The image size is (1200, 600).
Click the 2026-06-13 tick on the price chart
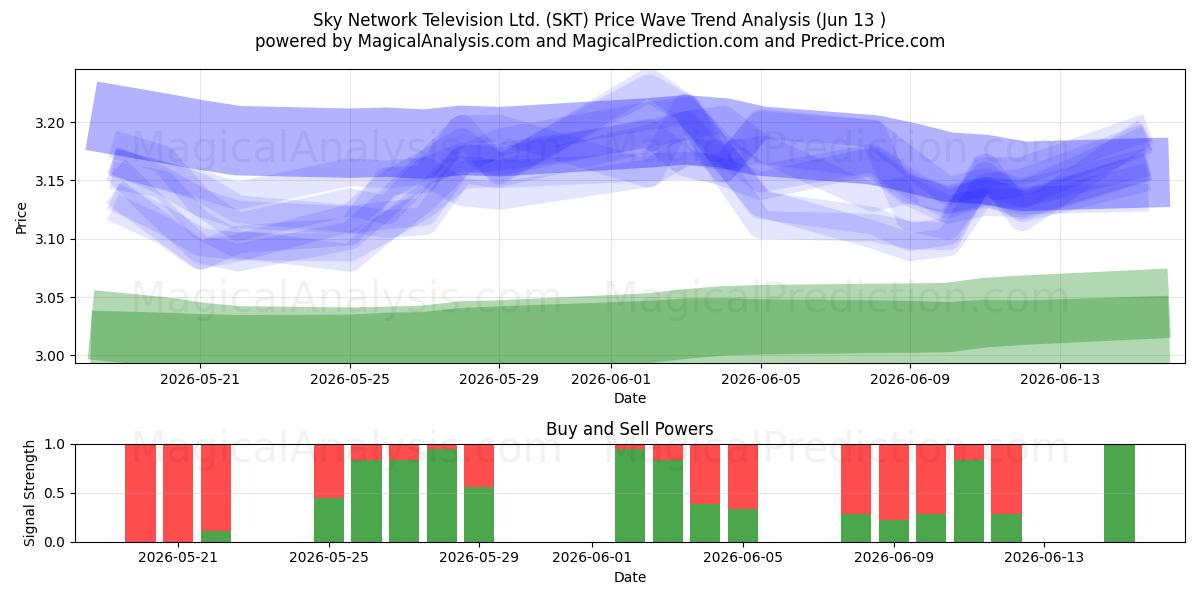click(1060, 379)
